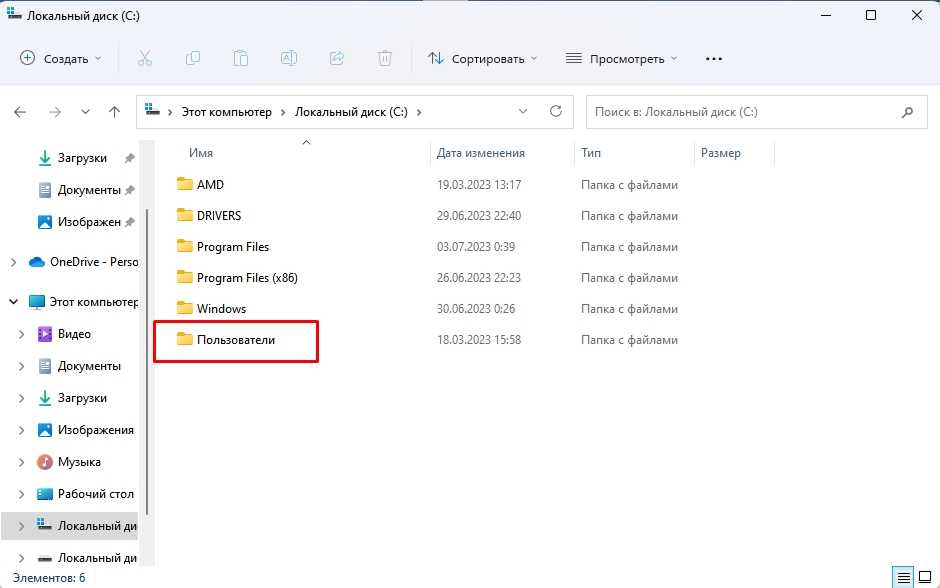Switch to large thumbnails view icon

[925, 577]
